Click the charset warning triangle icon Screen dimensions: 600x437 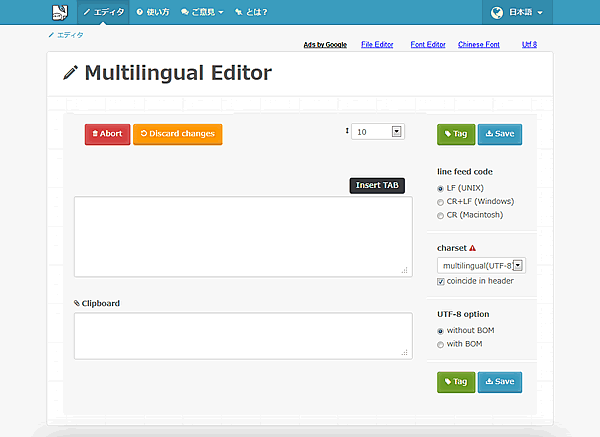[474, 247]
